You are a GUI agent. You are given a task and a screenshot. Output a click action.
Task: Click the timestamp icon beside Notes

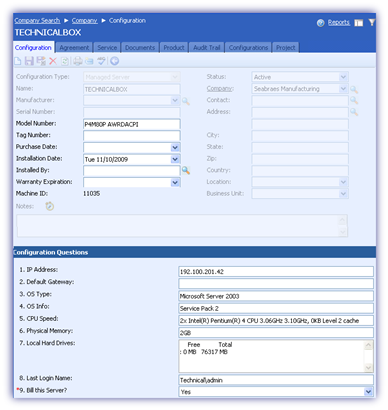pyautogui.click(x=49, y=206)
